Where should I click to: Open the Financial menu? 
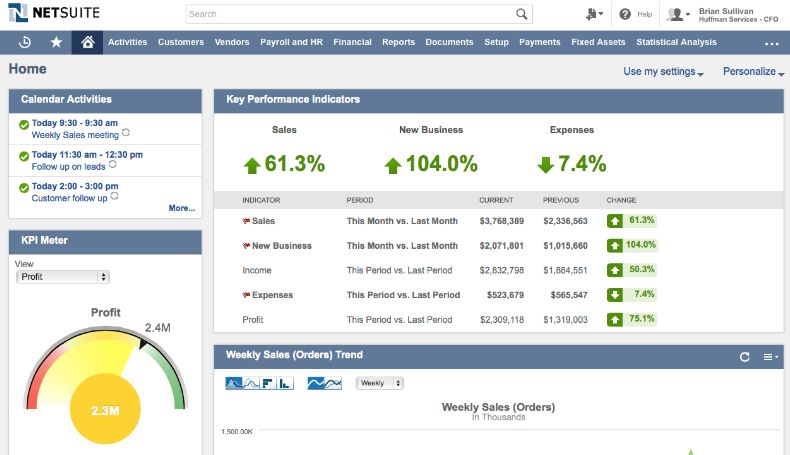tap(352, 42)
